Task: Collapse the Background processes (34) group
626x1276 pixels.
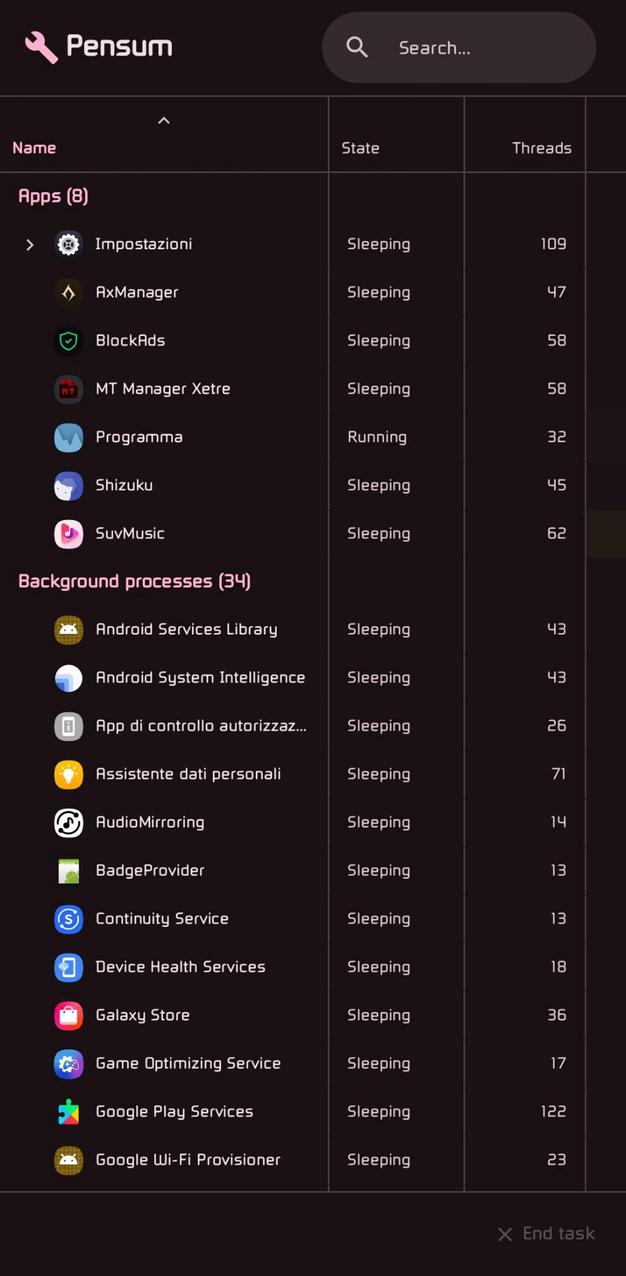Action: click(134, 582)
